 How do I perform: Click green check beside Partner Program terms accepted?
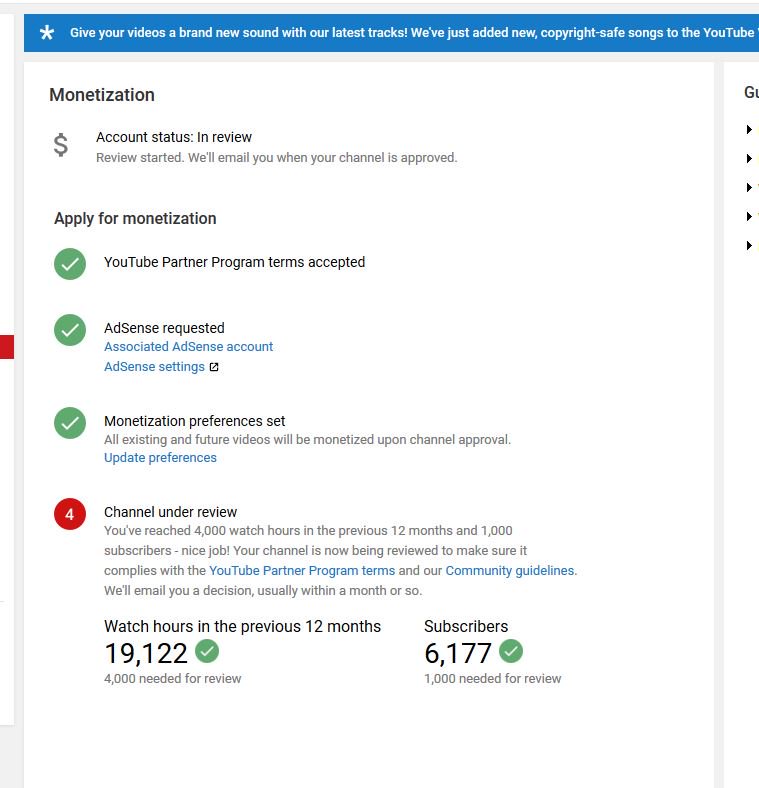[x=70, y=264]
